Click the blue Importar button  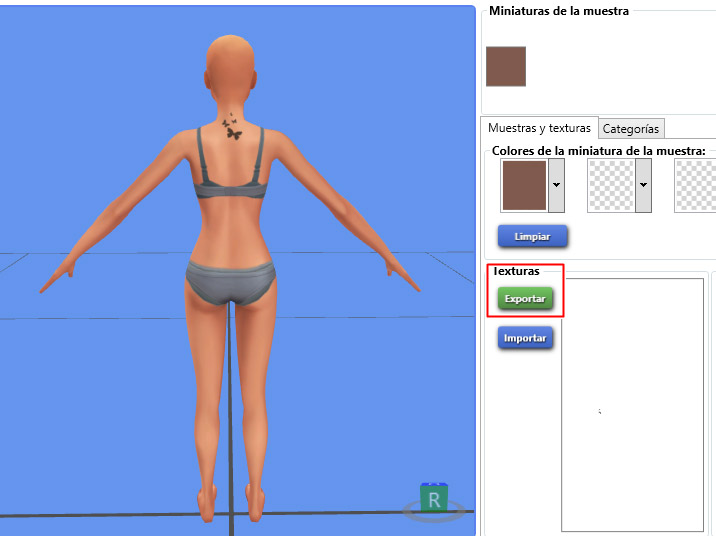525,338
